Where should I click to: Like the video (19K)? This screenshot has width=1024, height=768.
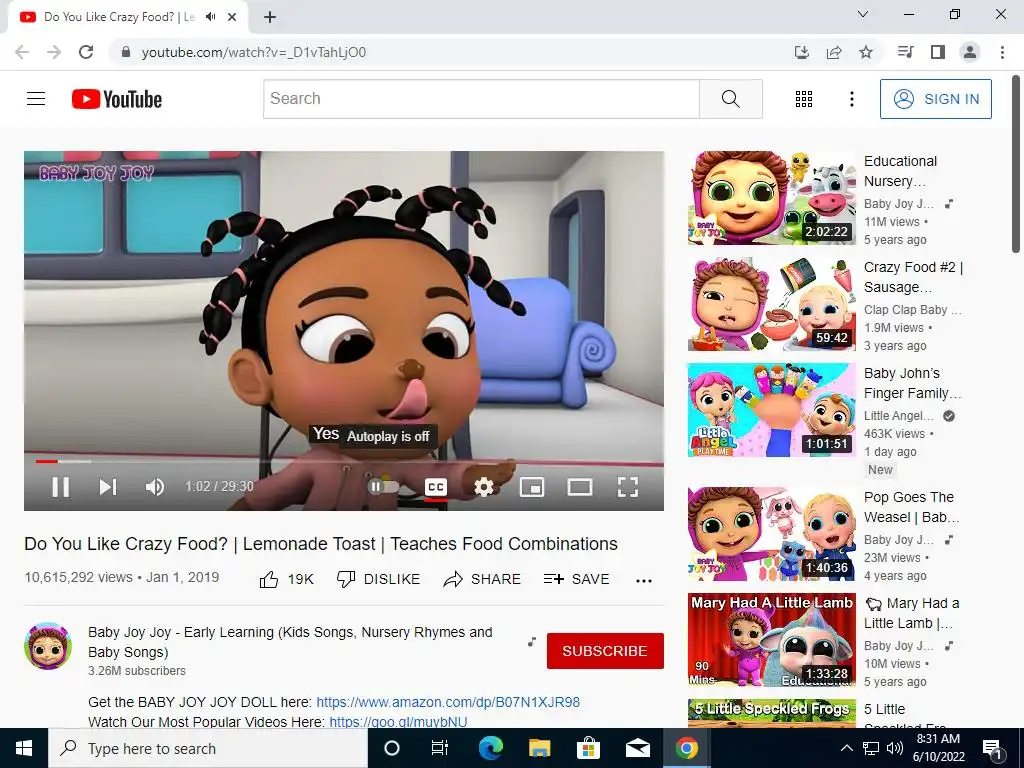(x=286, y=579)
